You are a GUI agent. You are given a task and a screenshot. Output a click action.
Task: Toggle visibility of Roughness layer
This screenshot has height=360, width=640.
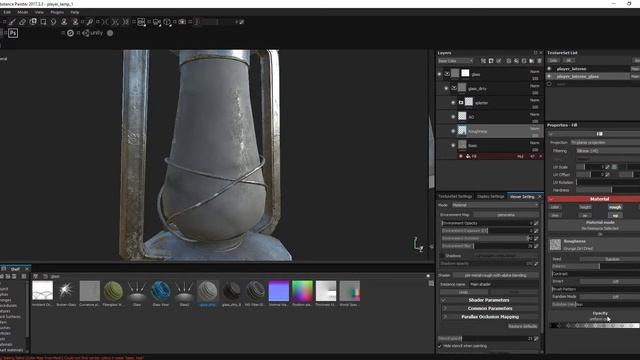(x=453, y=131)
